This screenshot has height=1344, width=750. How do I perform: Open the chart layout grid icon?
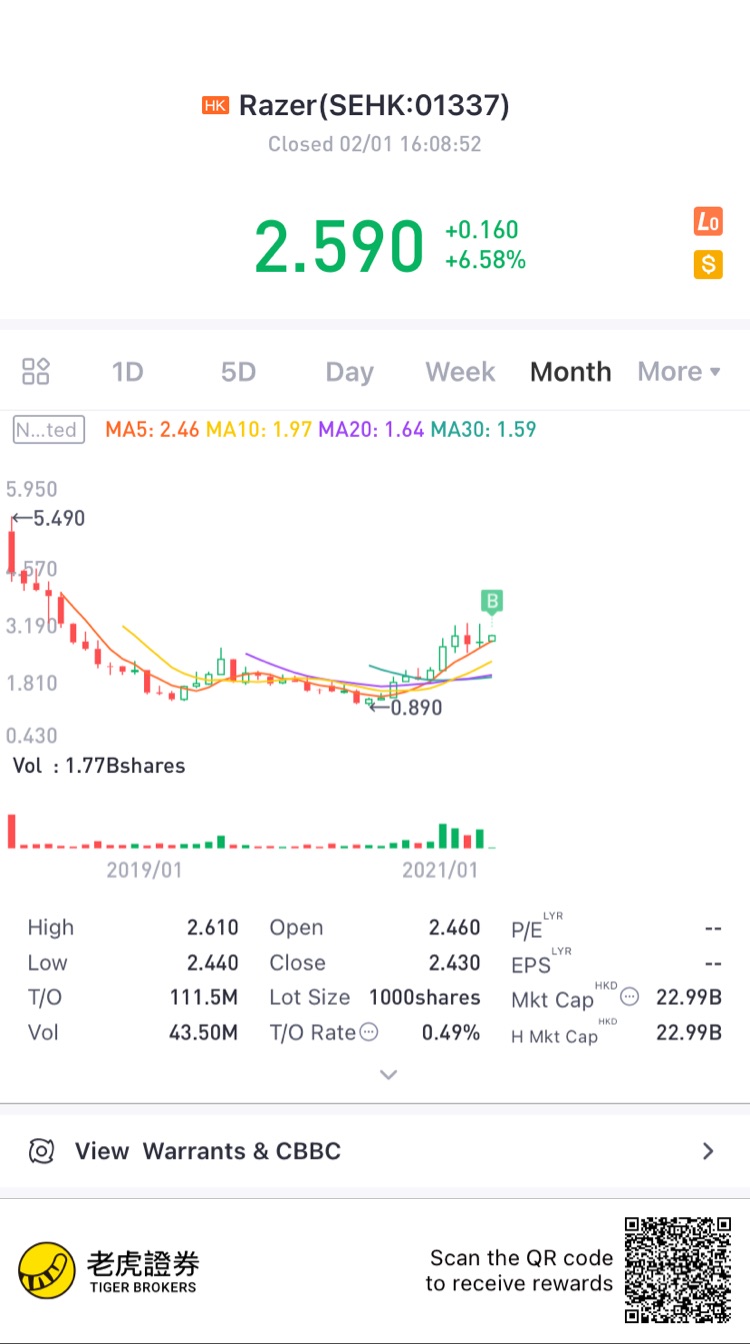[x=36, y=372]
